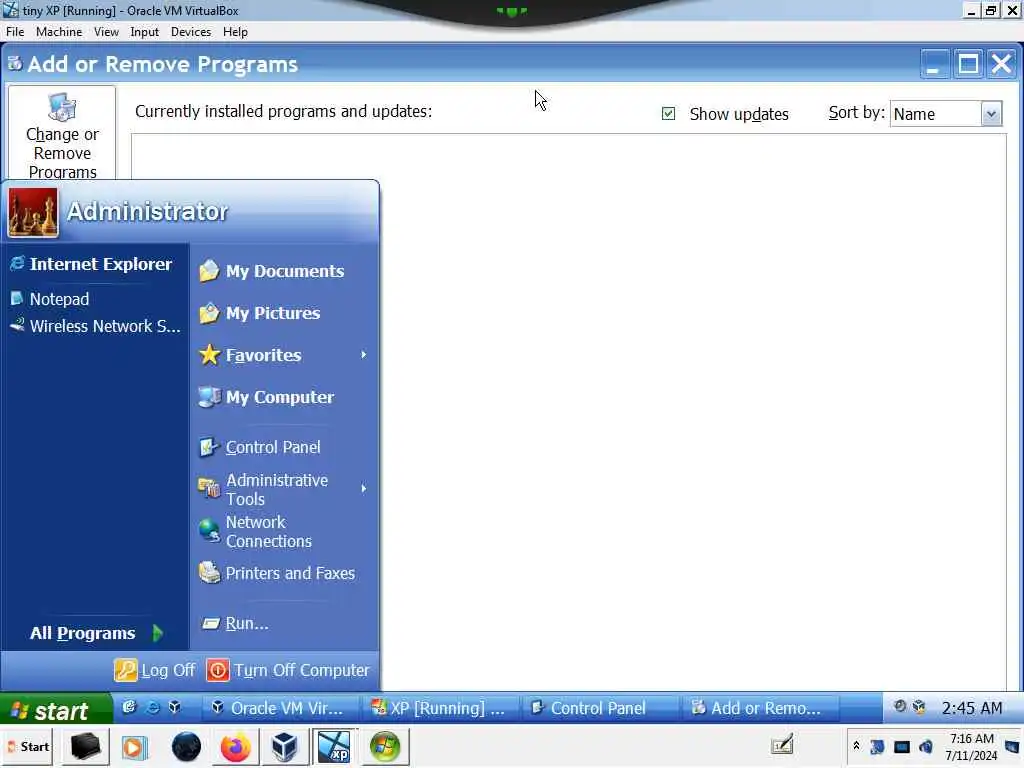Click the pen input panel tray icon
This screenshot has width=1024, height=768.
click(782, 744)
